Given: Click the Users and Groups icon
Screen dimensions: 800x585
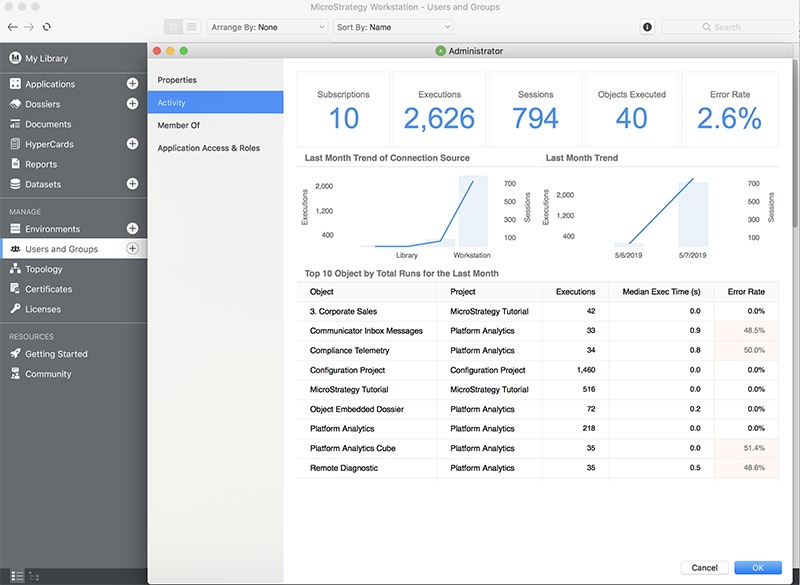Looking at the screenshot, I should pos(15,249).
